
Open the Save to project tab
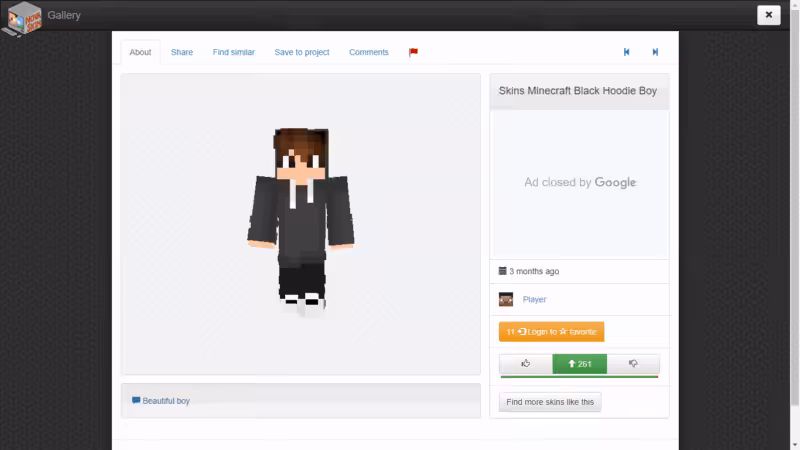pyautogui.click(x=302, y=52)
